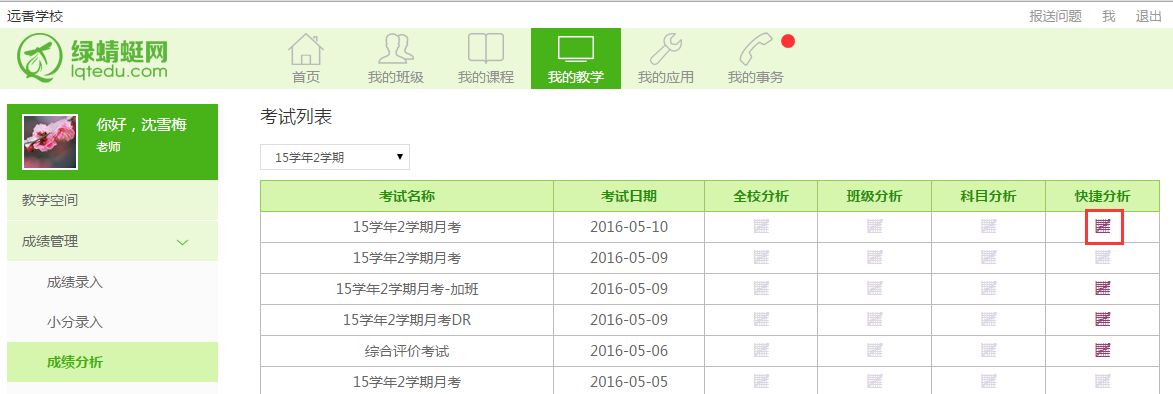Click the 考试名称 column header
Image resolution: width=1173 pixels, height=394 pixels.
(x=407, y=196)
